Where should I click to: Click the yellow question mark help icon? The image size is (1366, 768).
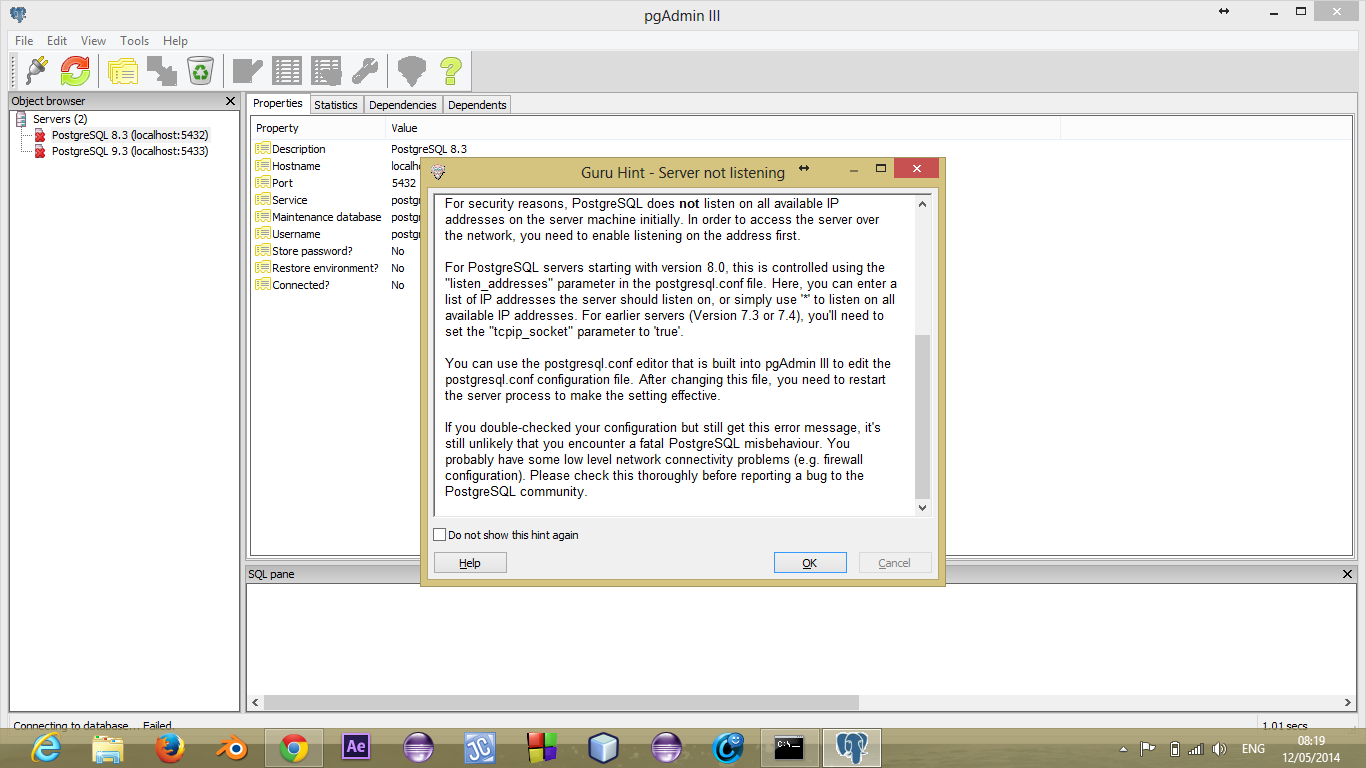coord(450,71)
